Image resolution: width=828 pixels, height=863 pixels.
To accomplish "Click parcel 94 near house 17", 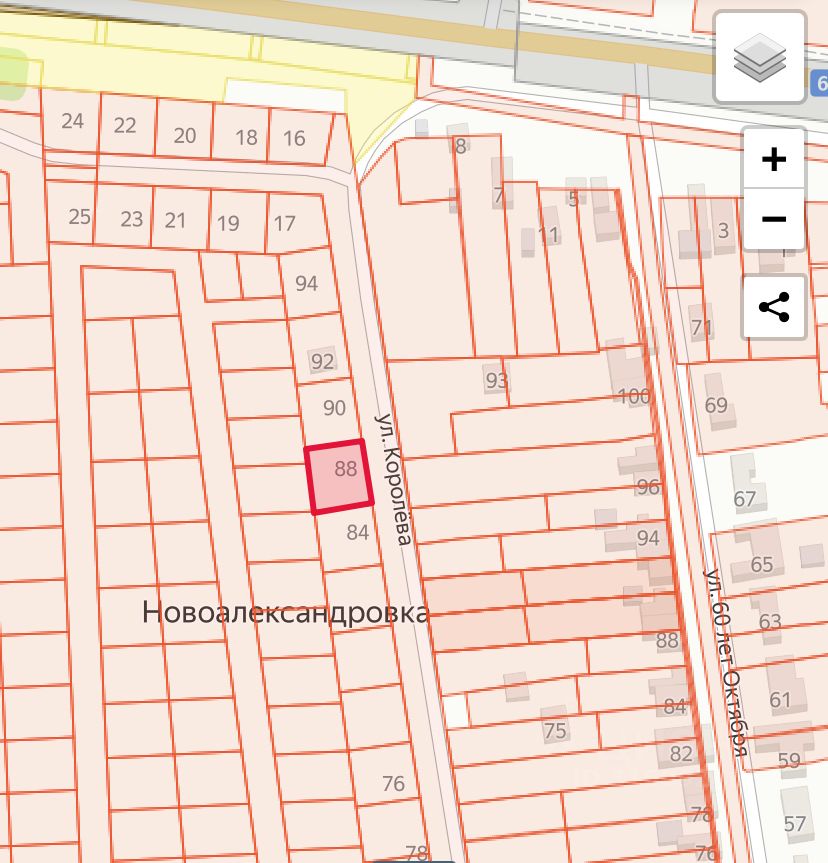I will 306,283.
